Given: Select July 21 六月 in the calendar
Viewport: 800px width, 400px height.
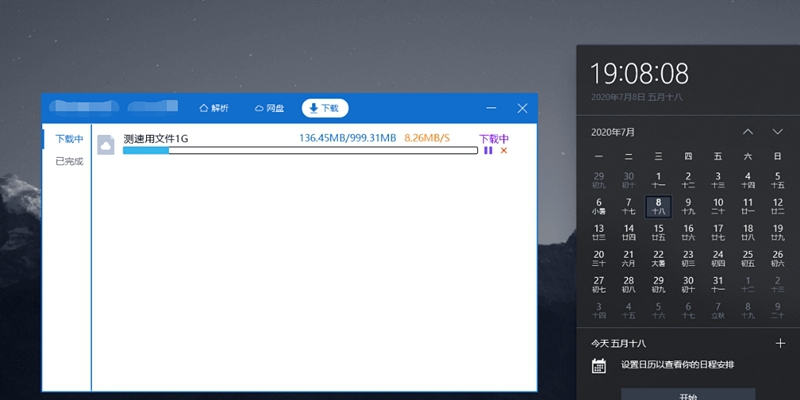Looking at the screenshot, I should 629,259.
